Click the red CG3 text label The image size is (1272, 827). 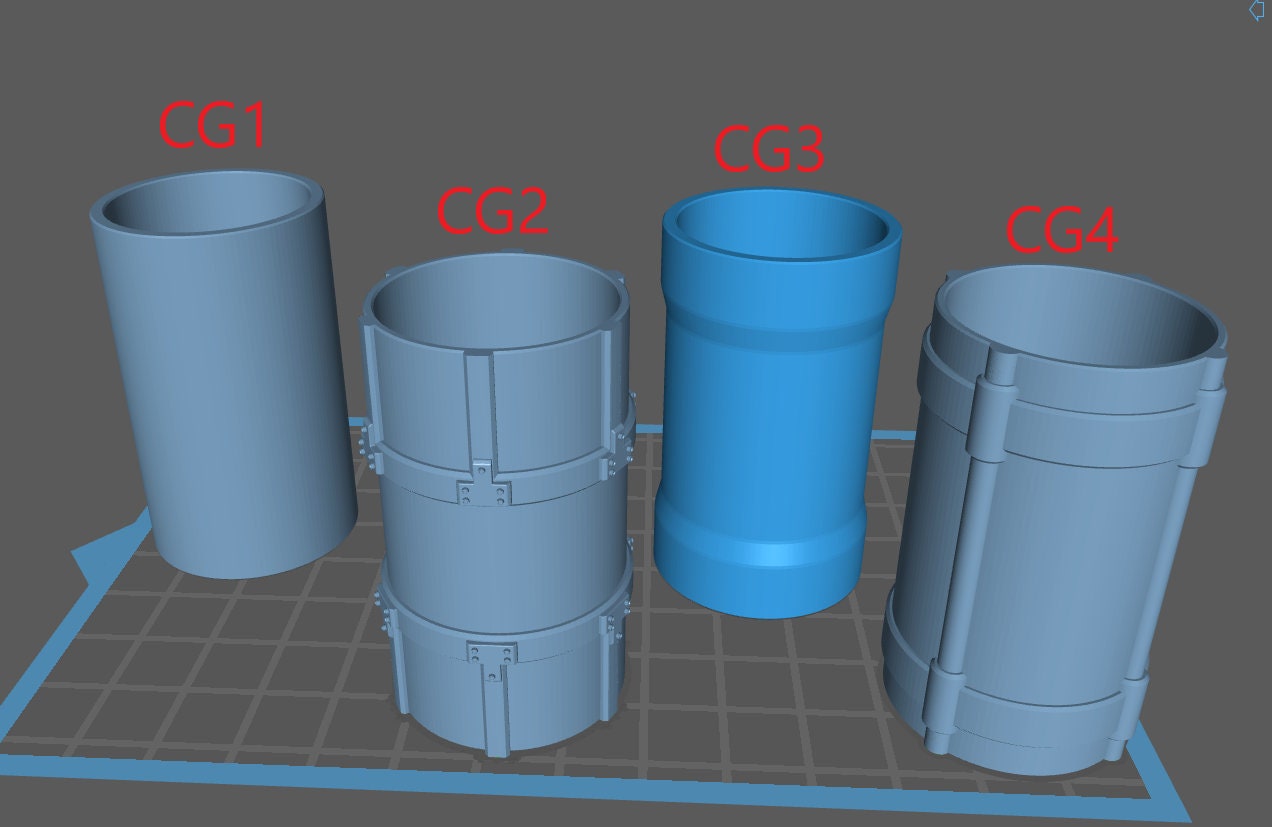click(768, 149)
